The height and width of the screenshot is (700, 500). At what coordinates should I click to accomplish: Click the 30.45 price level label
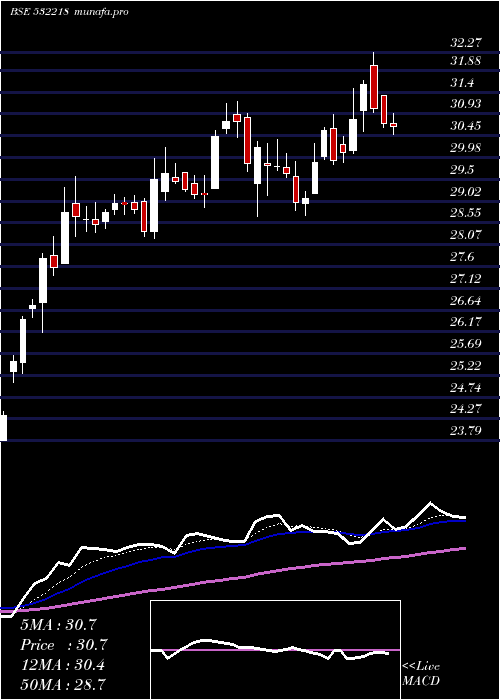click(466, 126)
